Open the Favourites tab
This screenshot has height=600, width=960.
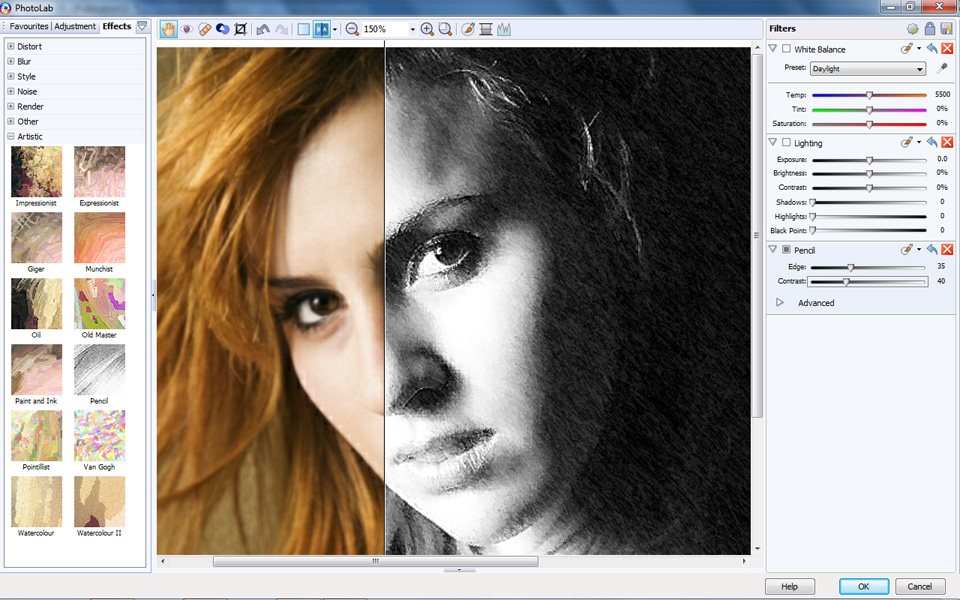point(29,26)
